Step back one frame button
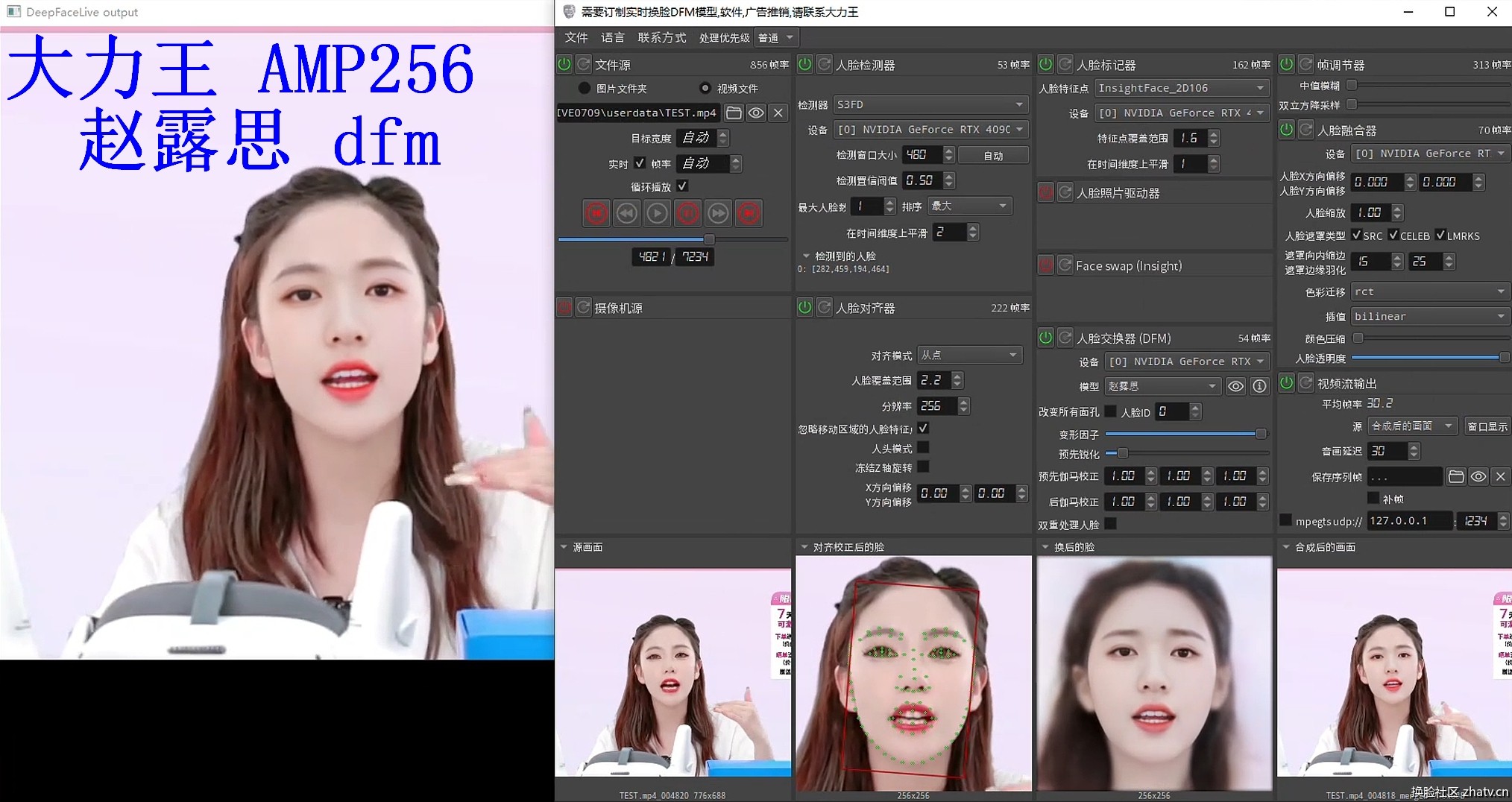Screen dimensions: 1512x802 pos(627,213)
